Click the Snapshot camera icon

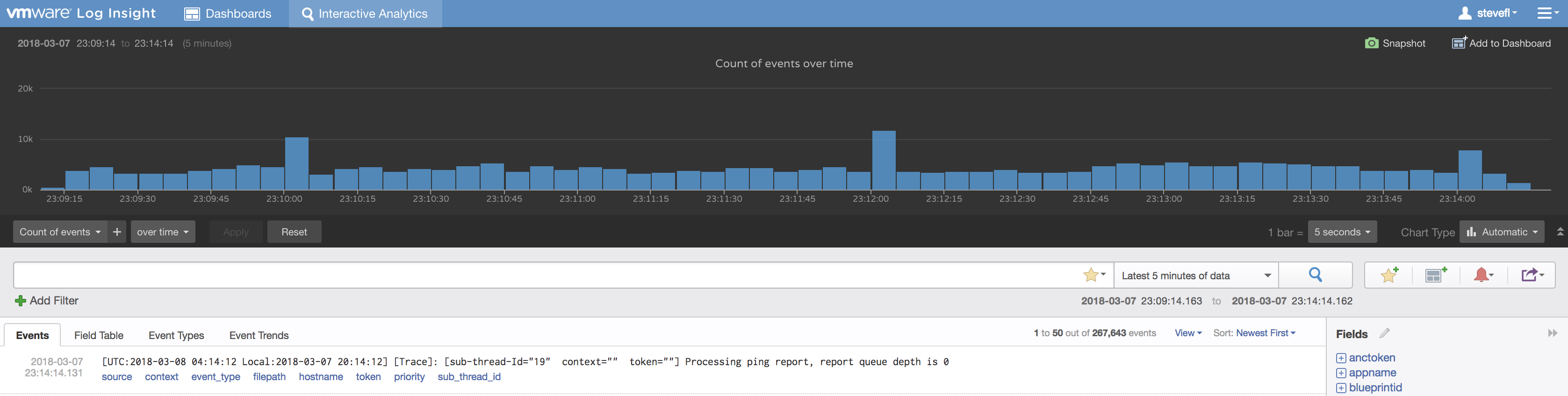click(x=1371, y=43)
